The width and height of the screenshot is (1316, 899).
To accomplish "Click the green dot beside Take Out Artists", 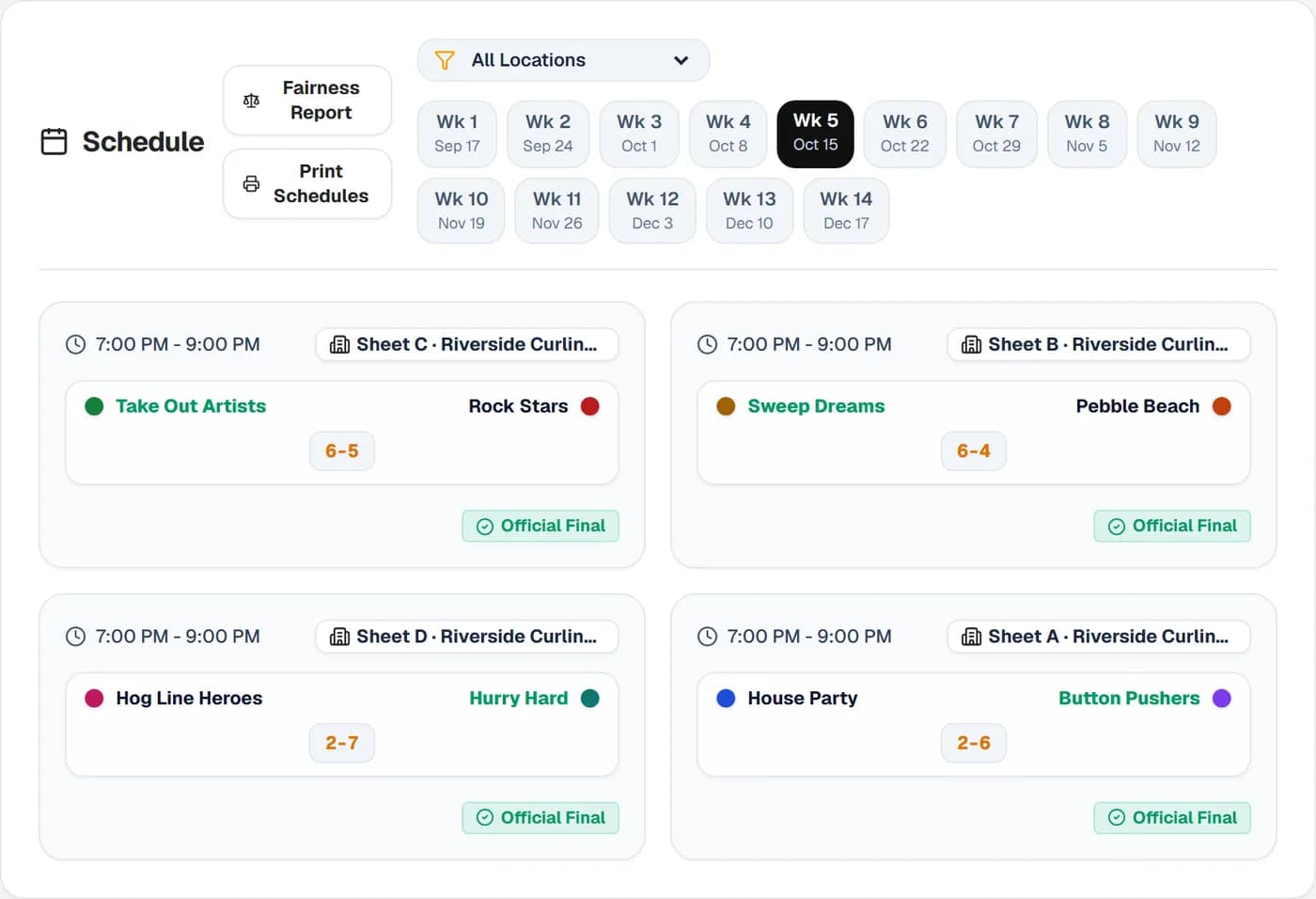I will (94, 406).
